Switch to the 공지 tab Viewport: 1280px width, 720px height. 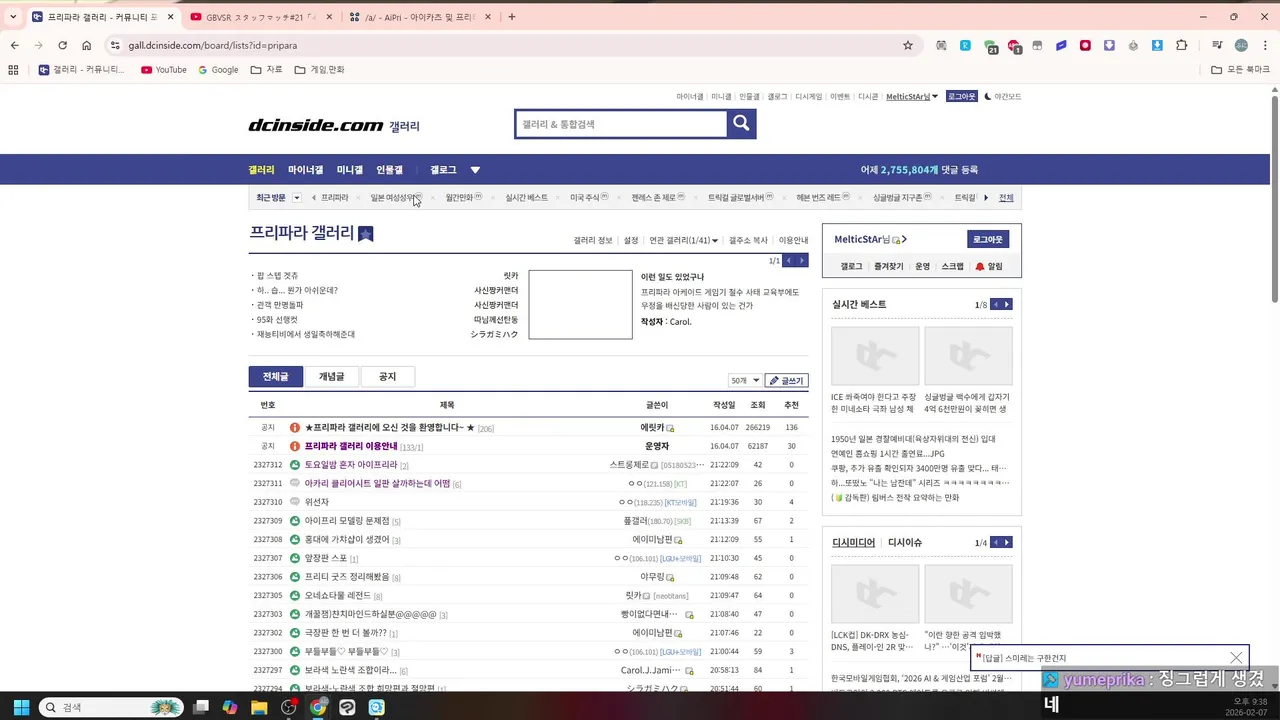click(x=387, y=376)
